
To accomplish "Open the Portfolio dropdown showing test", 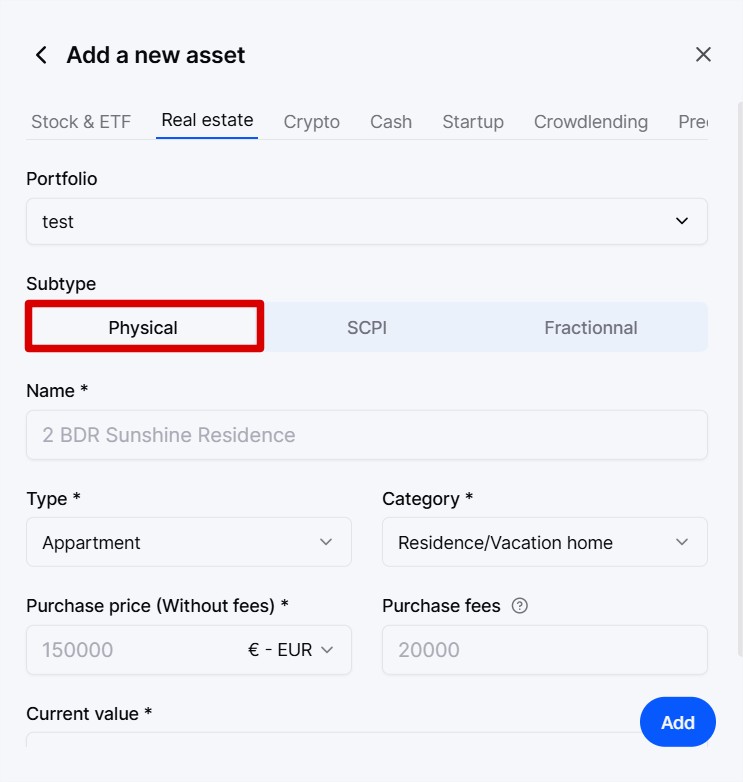I will [x=367, y=221].
